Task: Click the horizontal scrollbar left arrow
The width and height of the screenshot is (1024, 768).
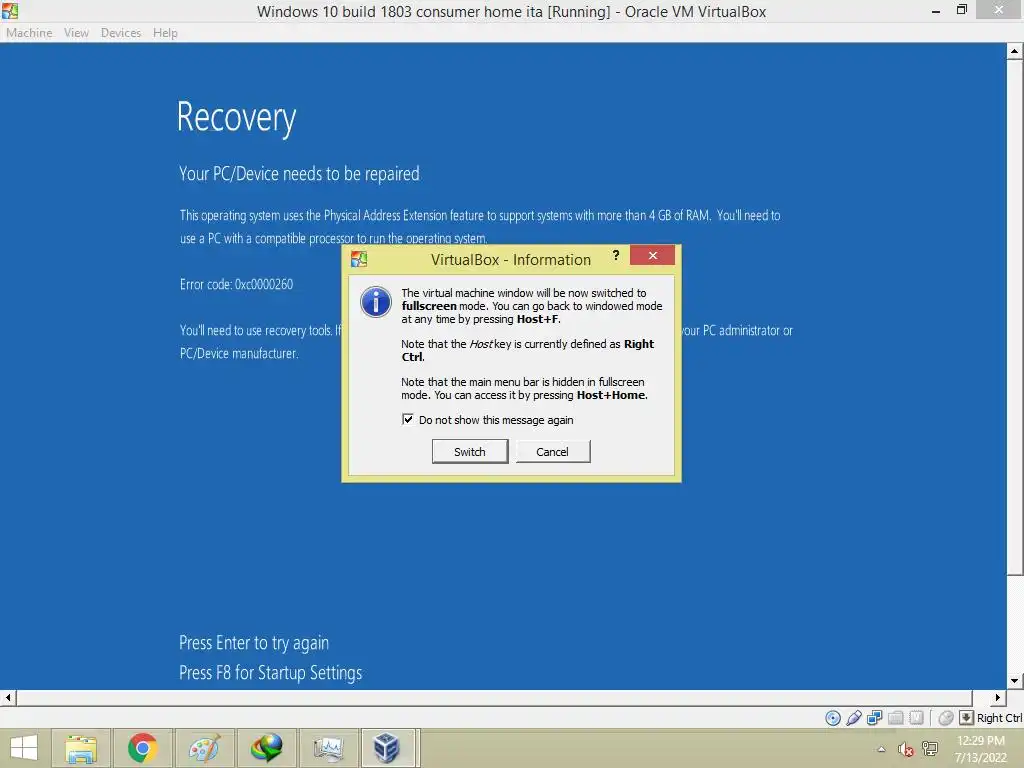Action: 8,697
